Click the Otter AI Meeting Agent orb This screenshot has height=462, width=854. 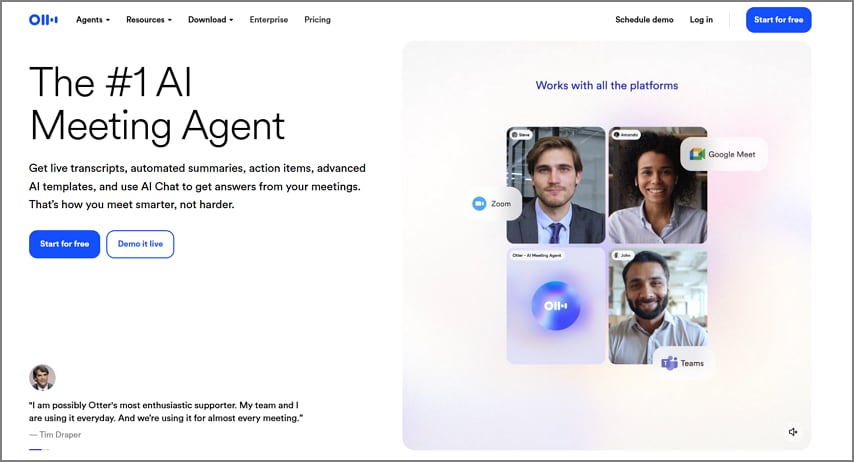pos(556,306)
